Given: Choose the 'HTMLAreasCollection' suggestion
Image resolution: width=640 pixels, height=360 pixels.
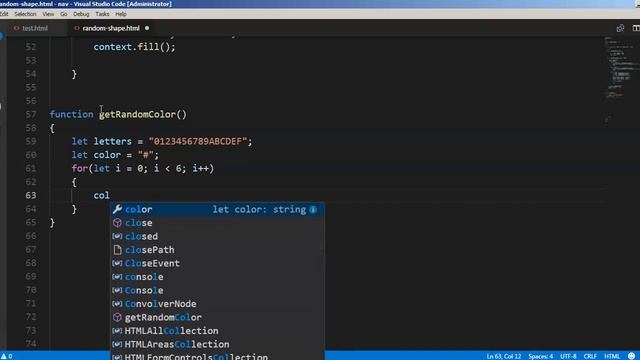Looking at the screenshot, I should click(218, 344).
